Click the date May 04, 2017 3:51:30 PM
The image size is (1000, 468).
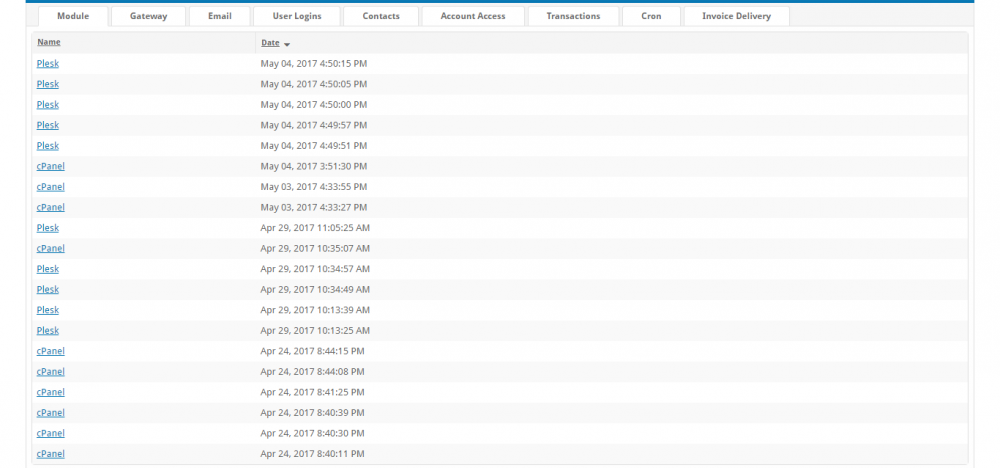point(314,166)
